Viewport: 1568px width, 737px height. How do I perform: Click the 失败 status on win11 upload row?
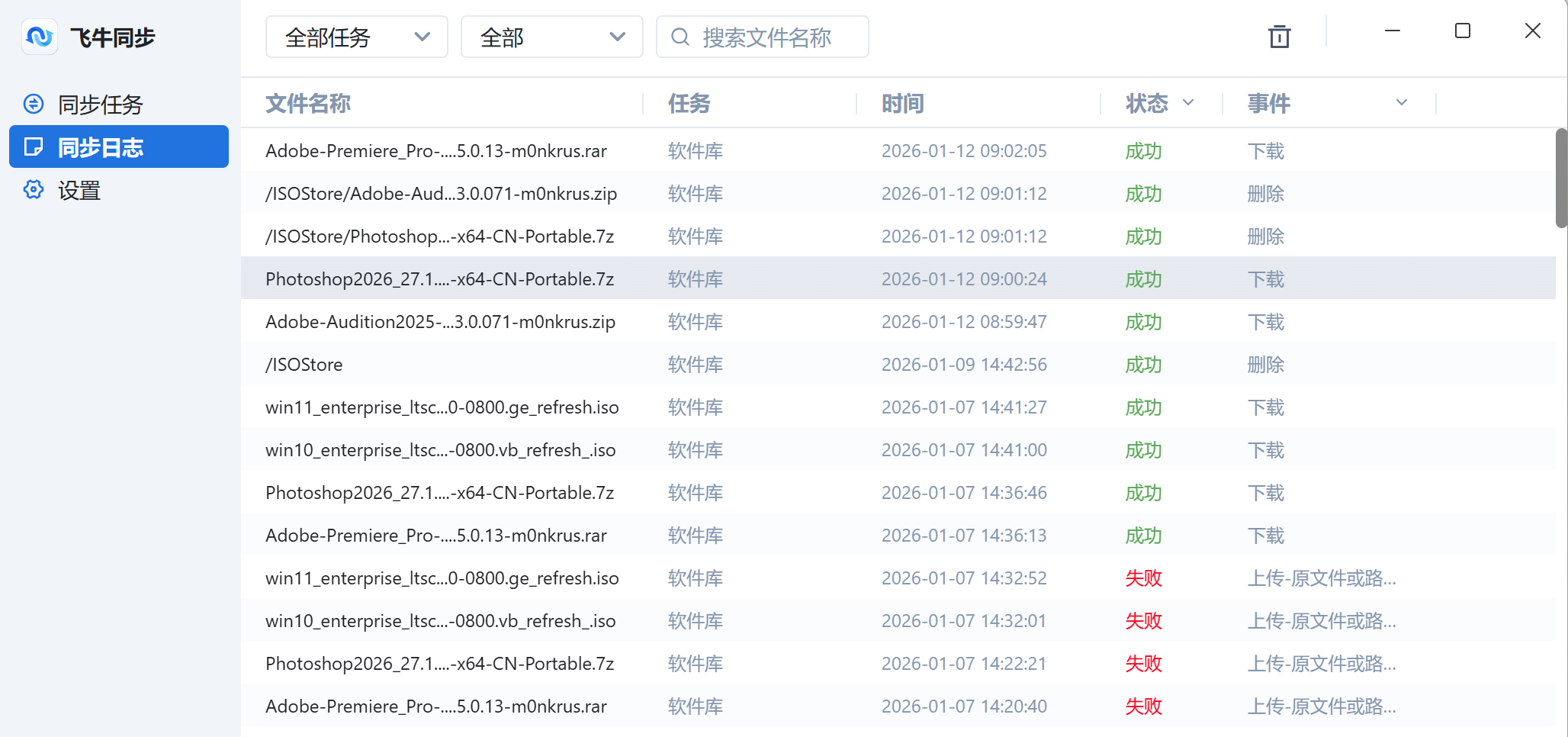[1143, 578]
